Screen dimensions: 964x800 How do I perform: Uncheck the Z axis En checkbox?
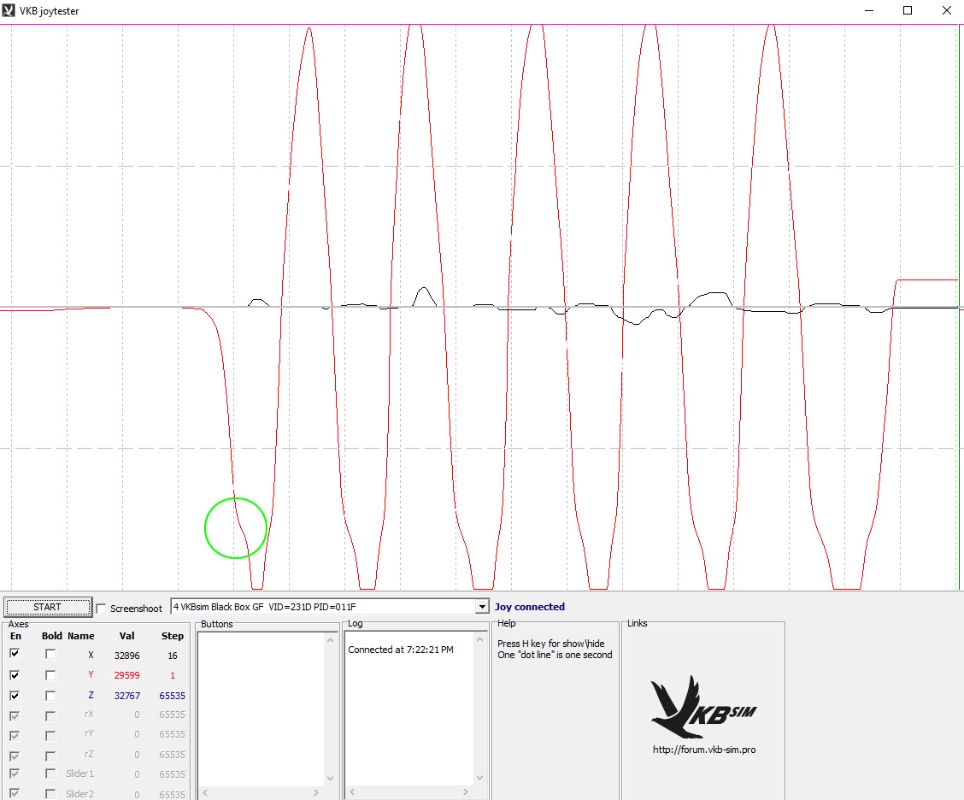(15, 695)
